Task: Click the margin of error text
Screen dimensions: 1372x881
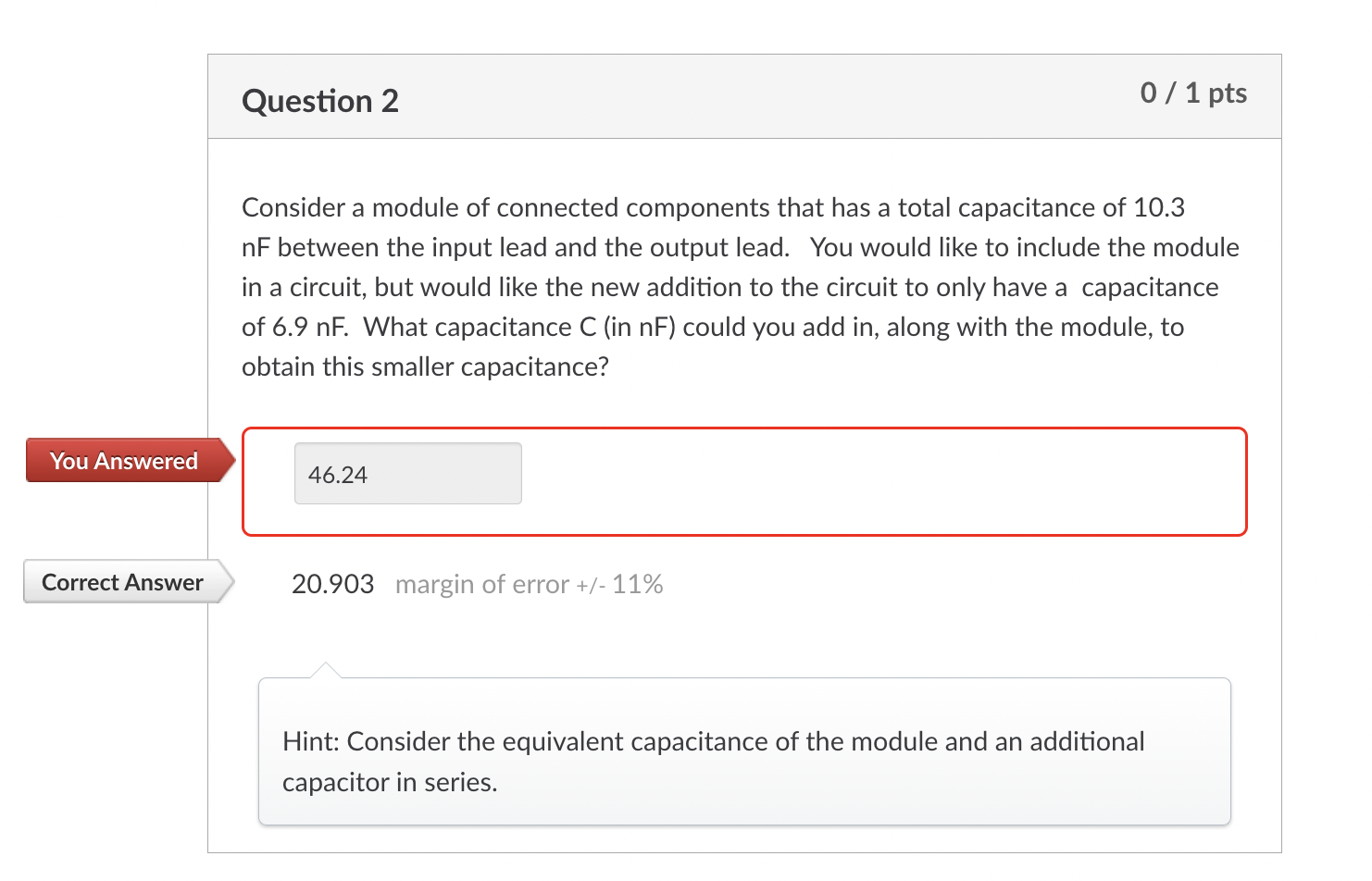Action: [529, 584]
